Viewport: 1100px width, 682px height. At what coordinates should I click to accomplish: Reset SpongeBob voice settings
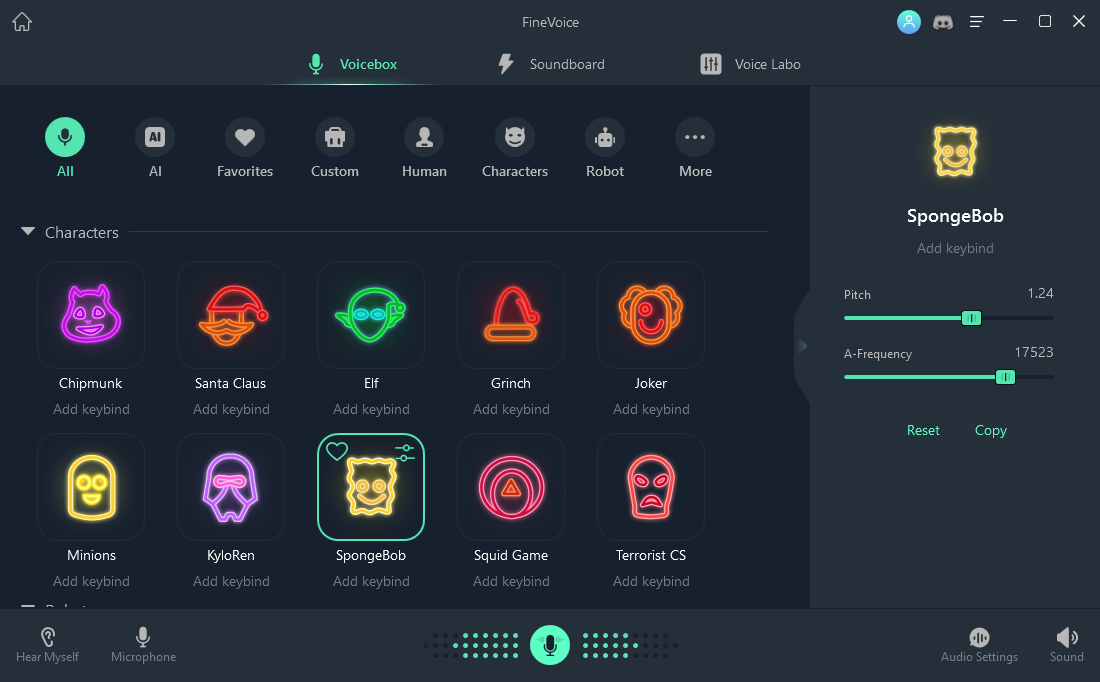pyautogui.click(x=923, y=430)
